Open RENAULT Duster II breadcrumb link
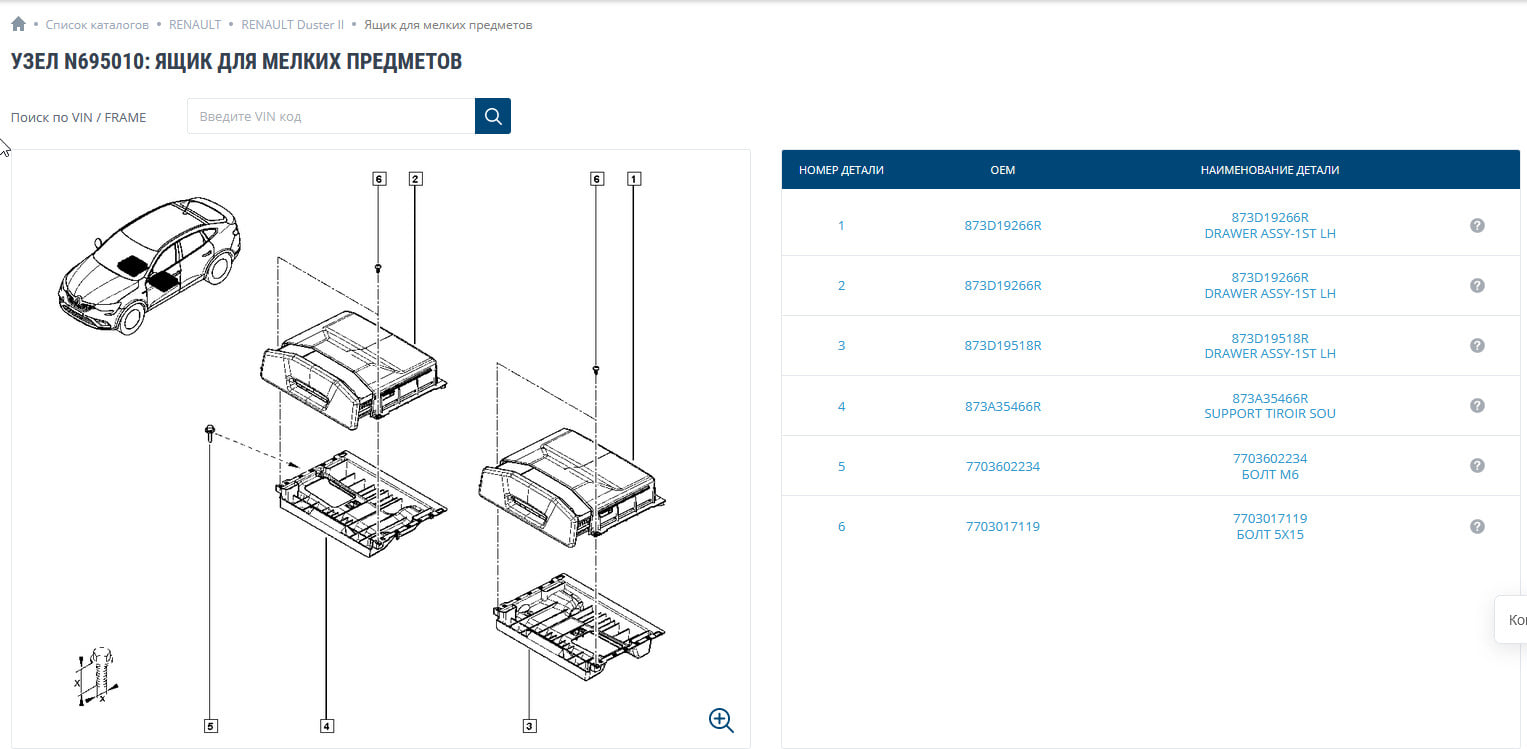The image size is (1527, 749). [292, 24]
